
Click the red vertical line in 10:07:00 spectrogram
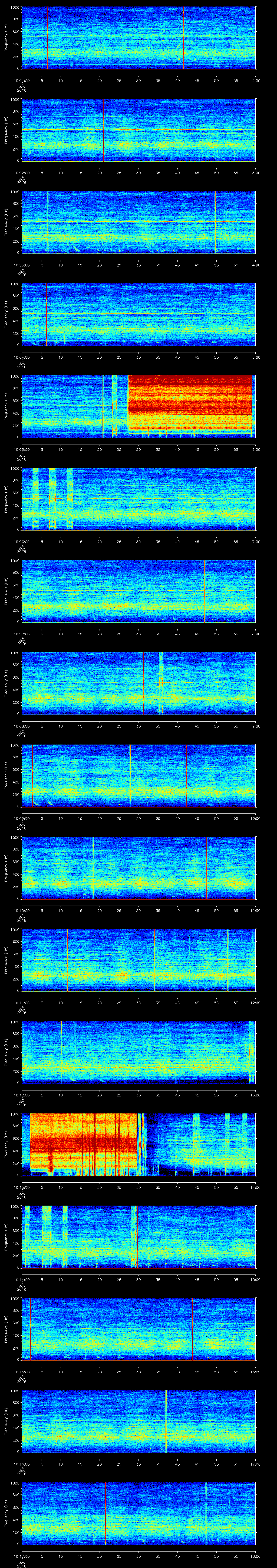click(205, 591)
